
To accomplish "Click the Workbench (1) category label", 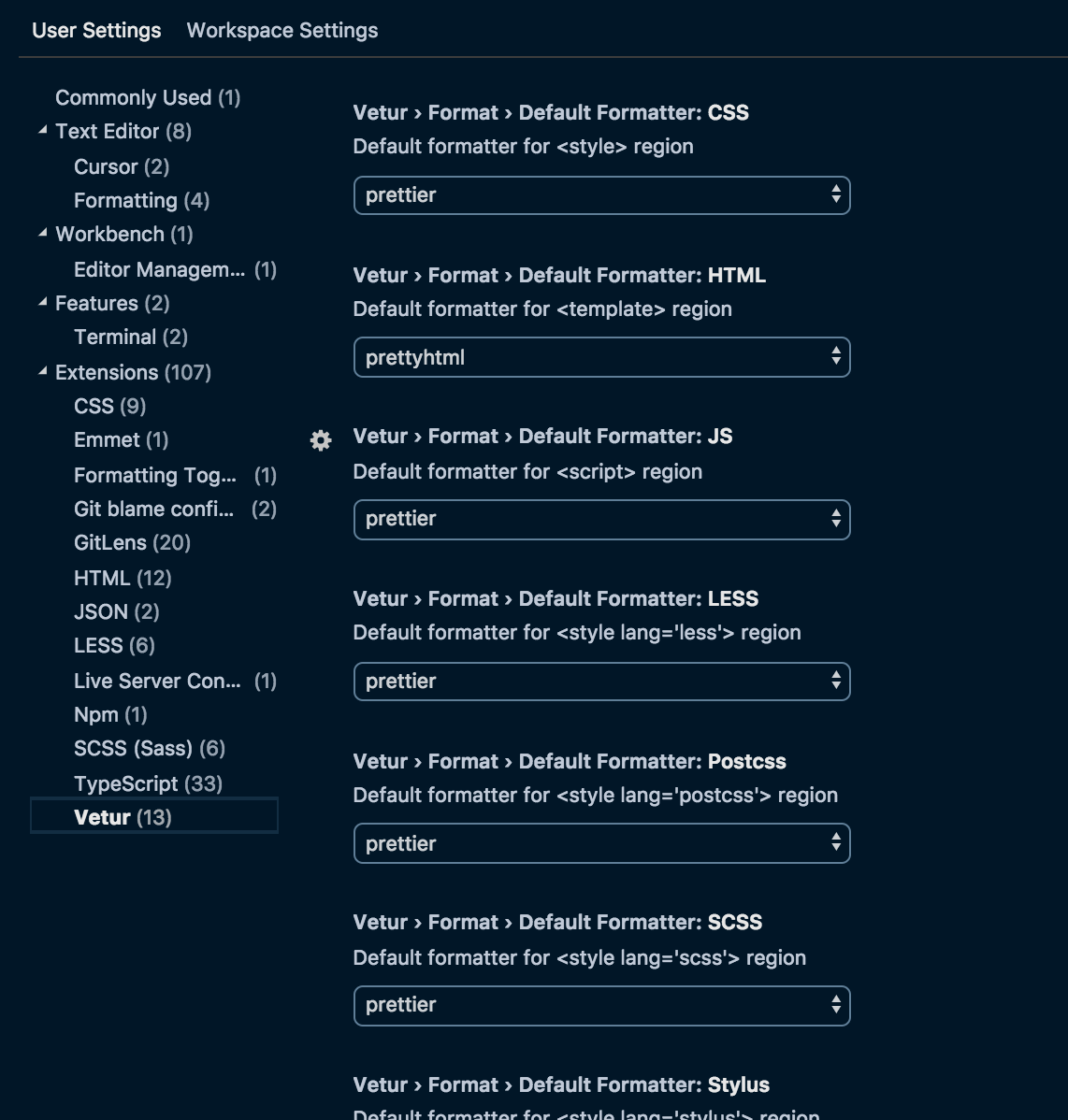I will (124, 235).
